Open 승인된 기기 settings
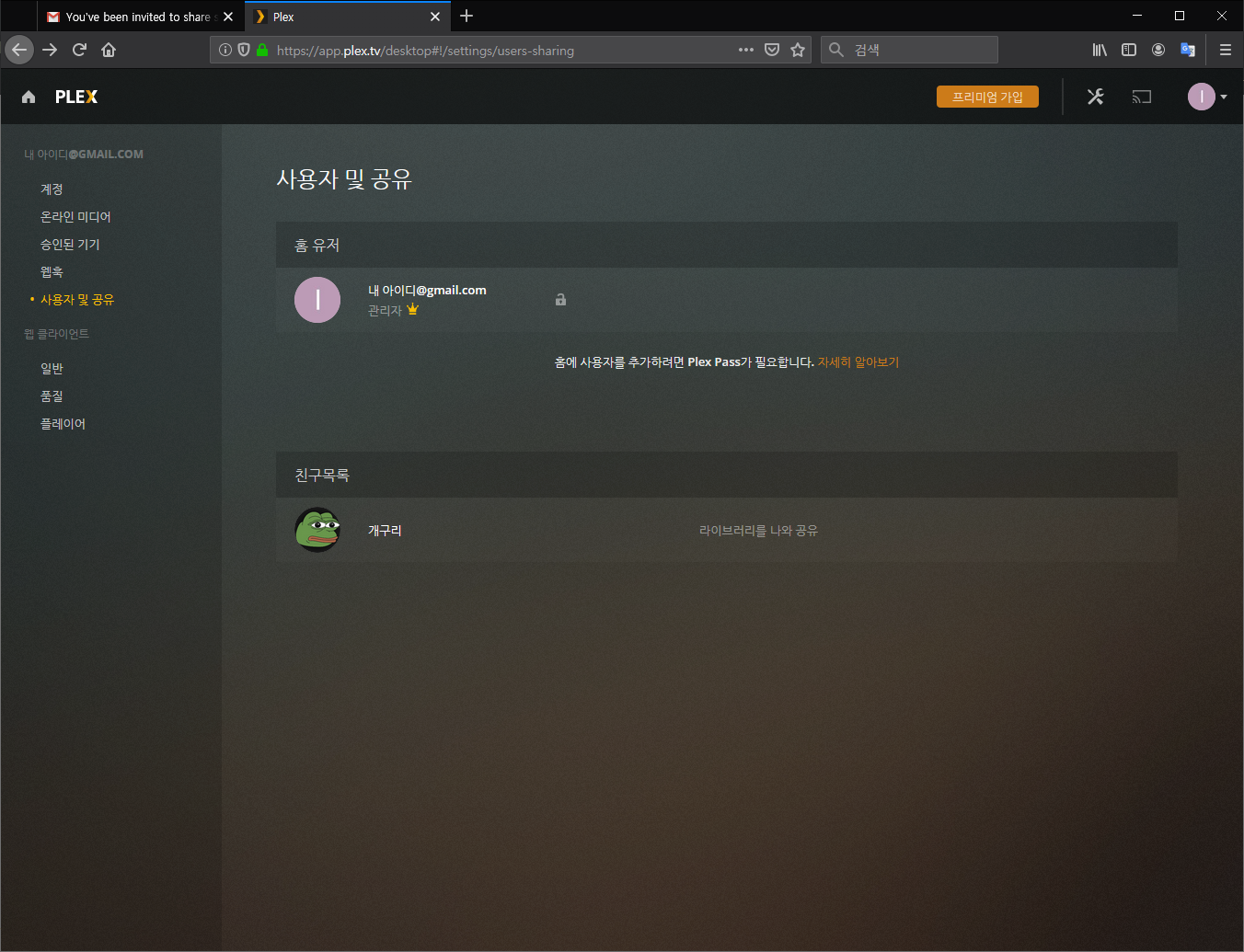1244x952 pixels. (70, 245)
